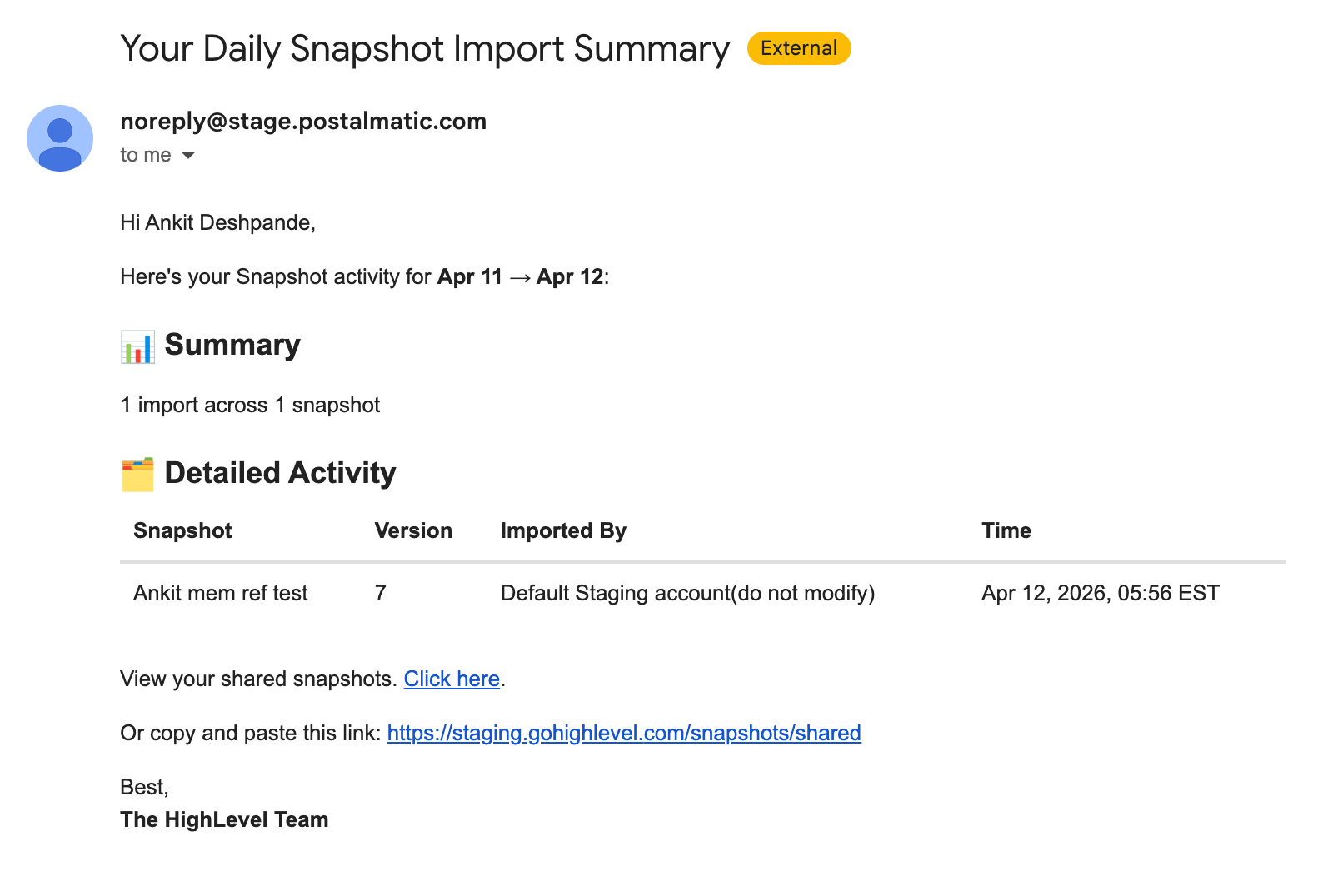This screenshot has height=896, width=1328.
Task: Click the bar chart emoji beside Summary
Action: click(x=137, y=346)
